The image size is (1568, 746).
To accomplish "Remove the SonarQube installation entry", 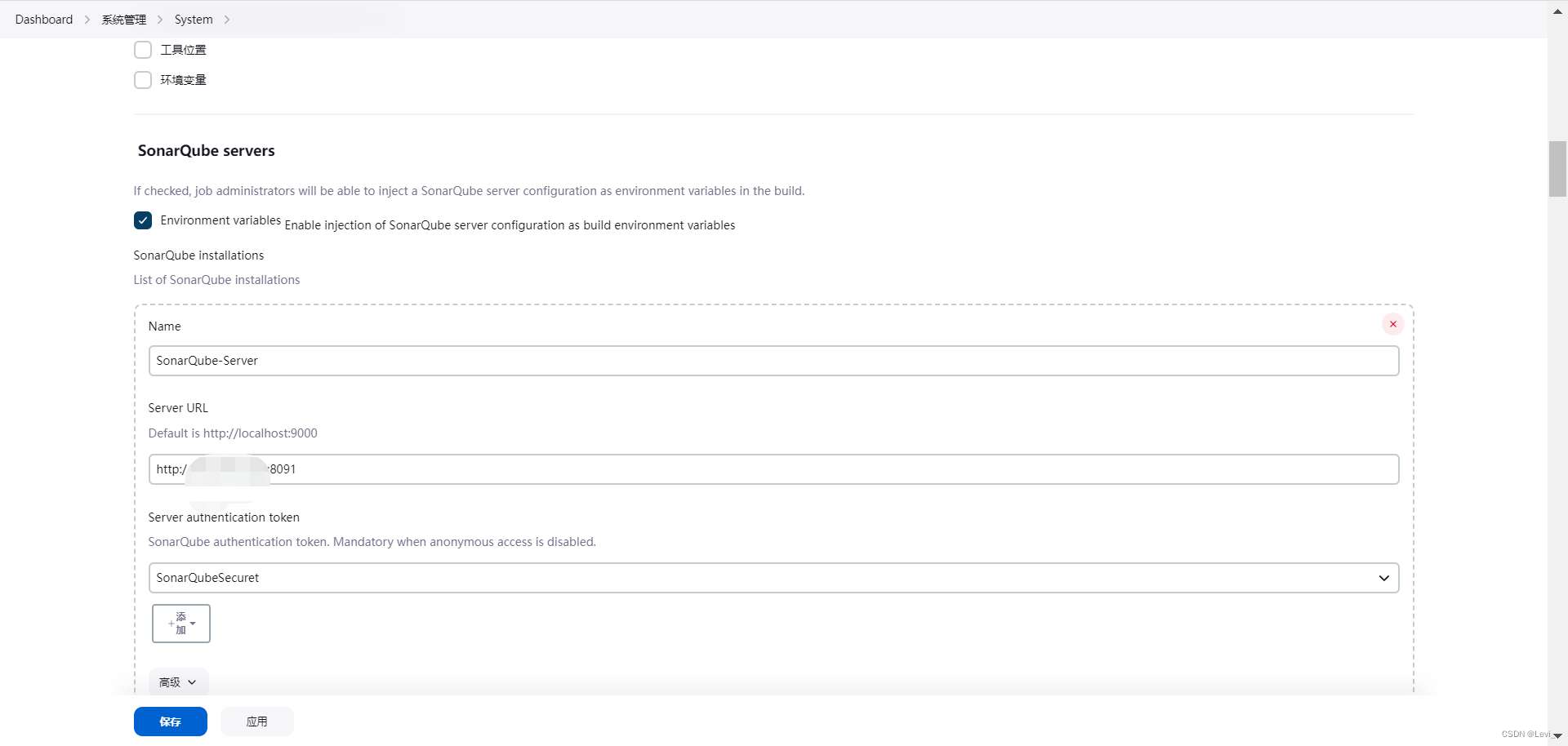I will (x=1392, y=323).
